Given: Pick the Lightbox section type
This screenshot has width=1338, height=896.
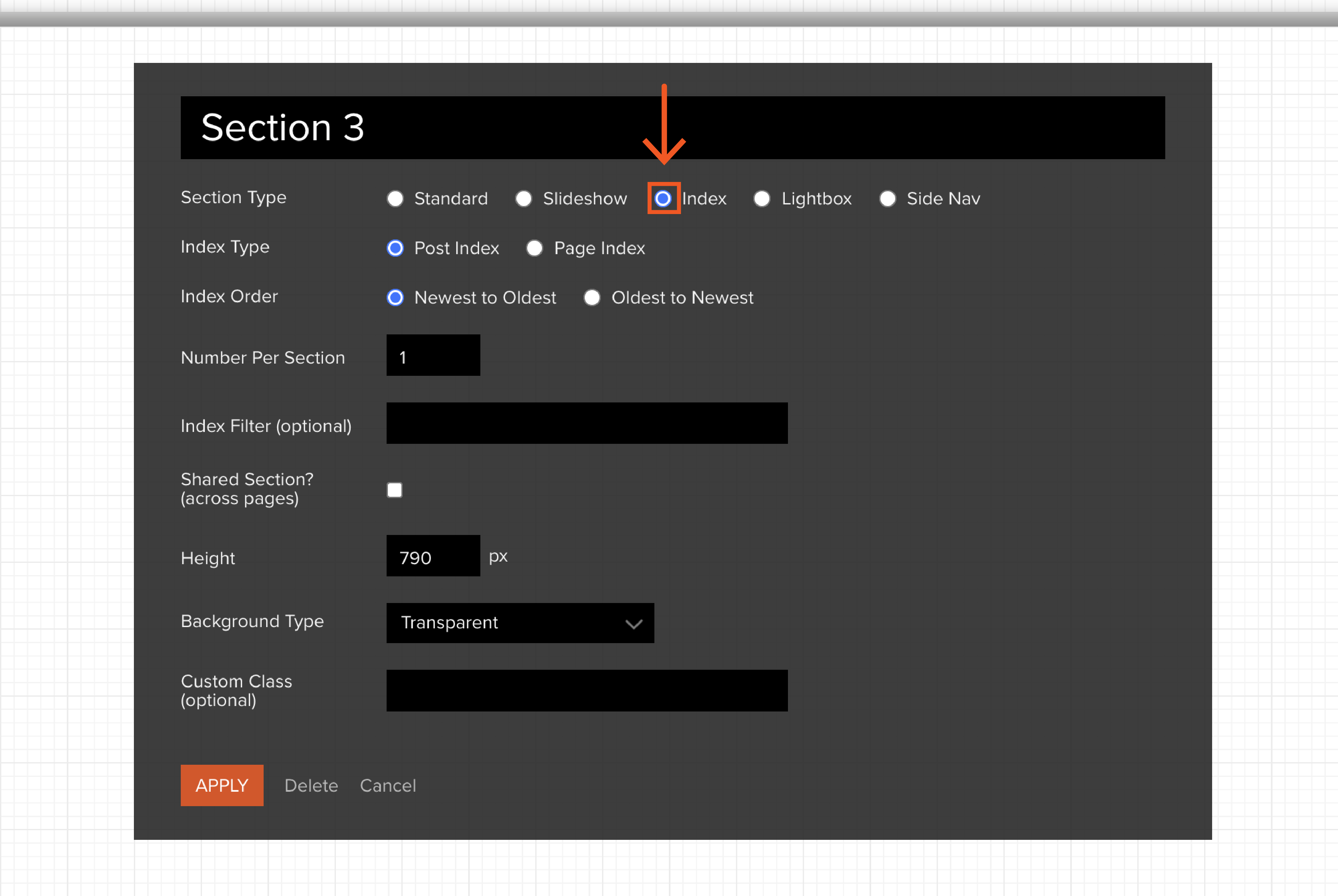Looking at the screenshot, I should pos(762,198).
